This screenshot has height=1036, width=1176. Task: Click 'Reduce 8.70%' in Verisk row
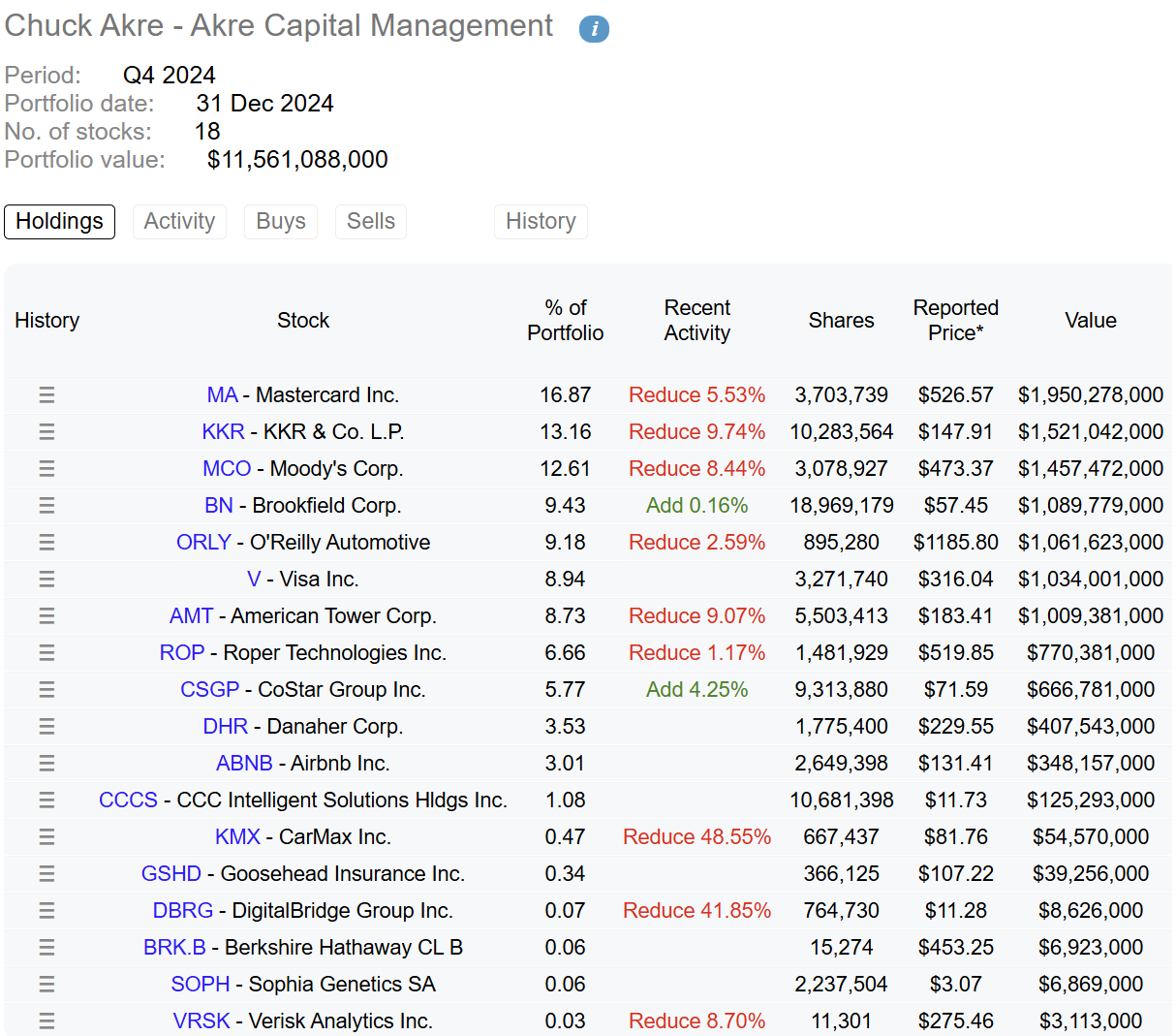696,1020
